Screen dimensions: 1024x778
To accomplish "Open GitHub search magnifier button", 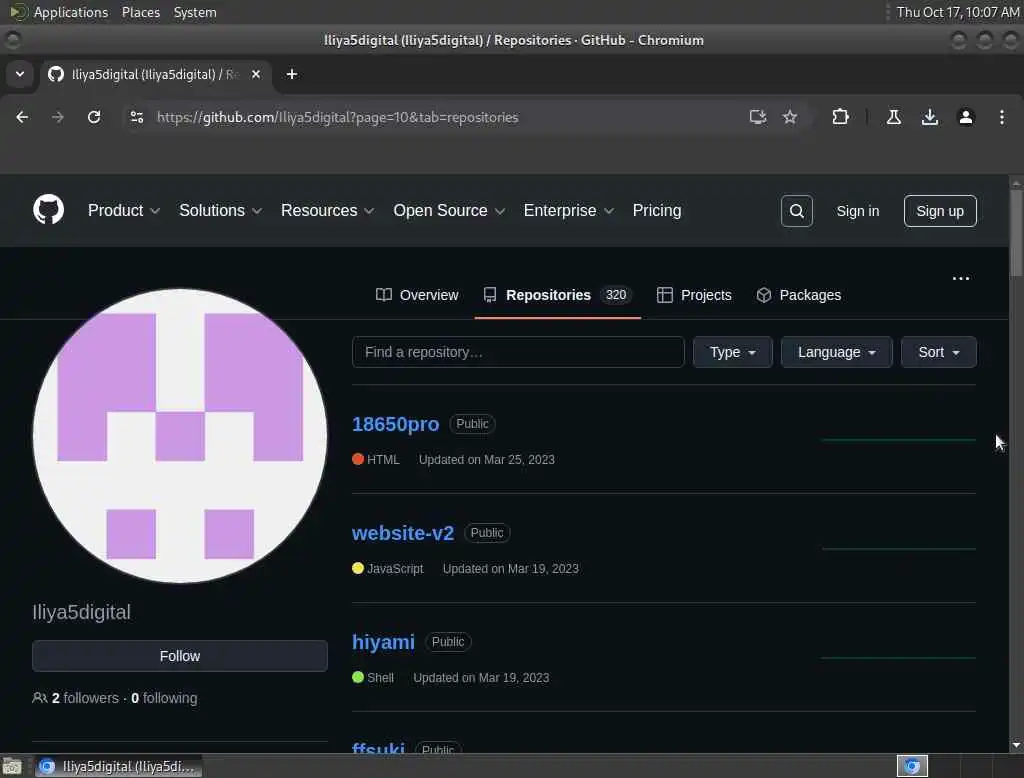I will pyautogui.click(x=797, y=211).
